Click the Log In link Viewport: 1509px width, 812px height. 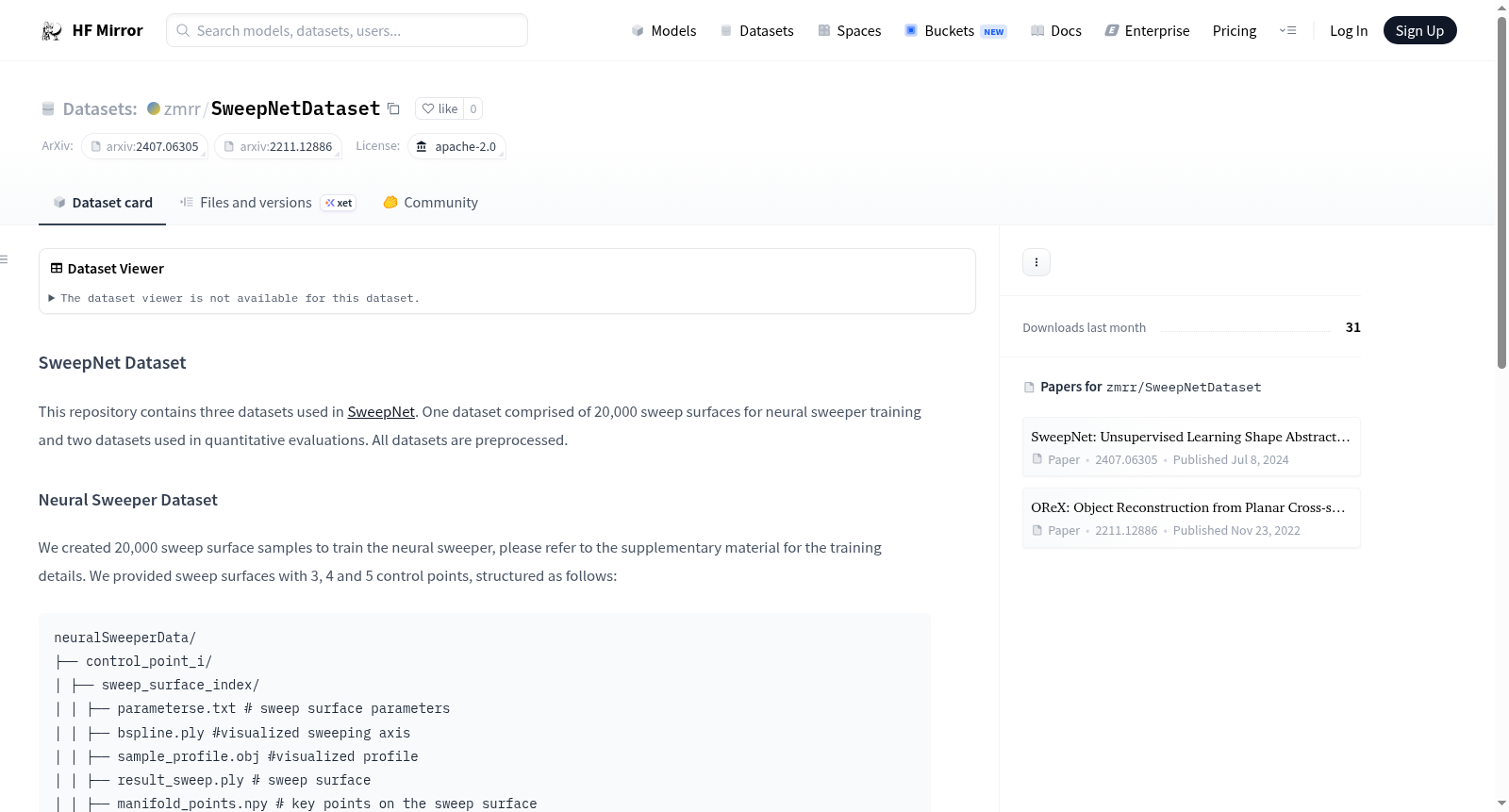pos(1349,31)
